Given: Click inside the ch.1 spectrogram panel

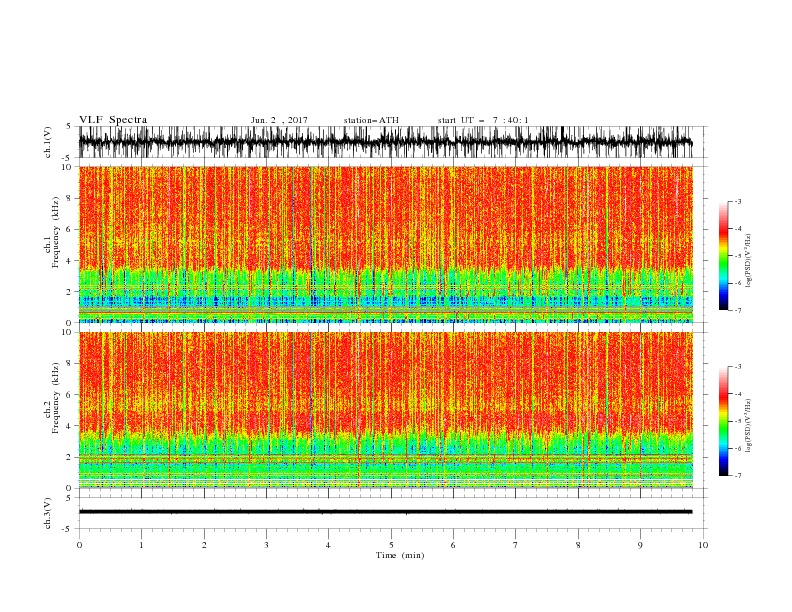Looking at the screenshot, I should click(x=386, y=244).
